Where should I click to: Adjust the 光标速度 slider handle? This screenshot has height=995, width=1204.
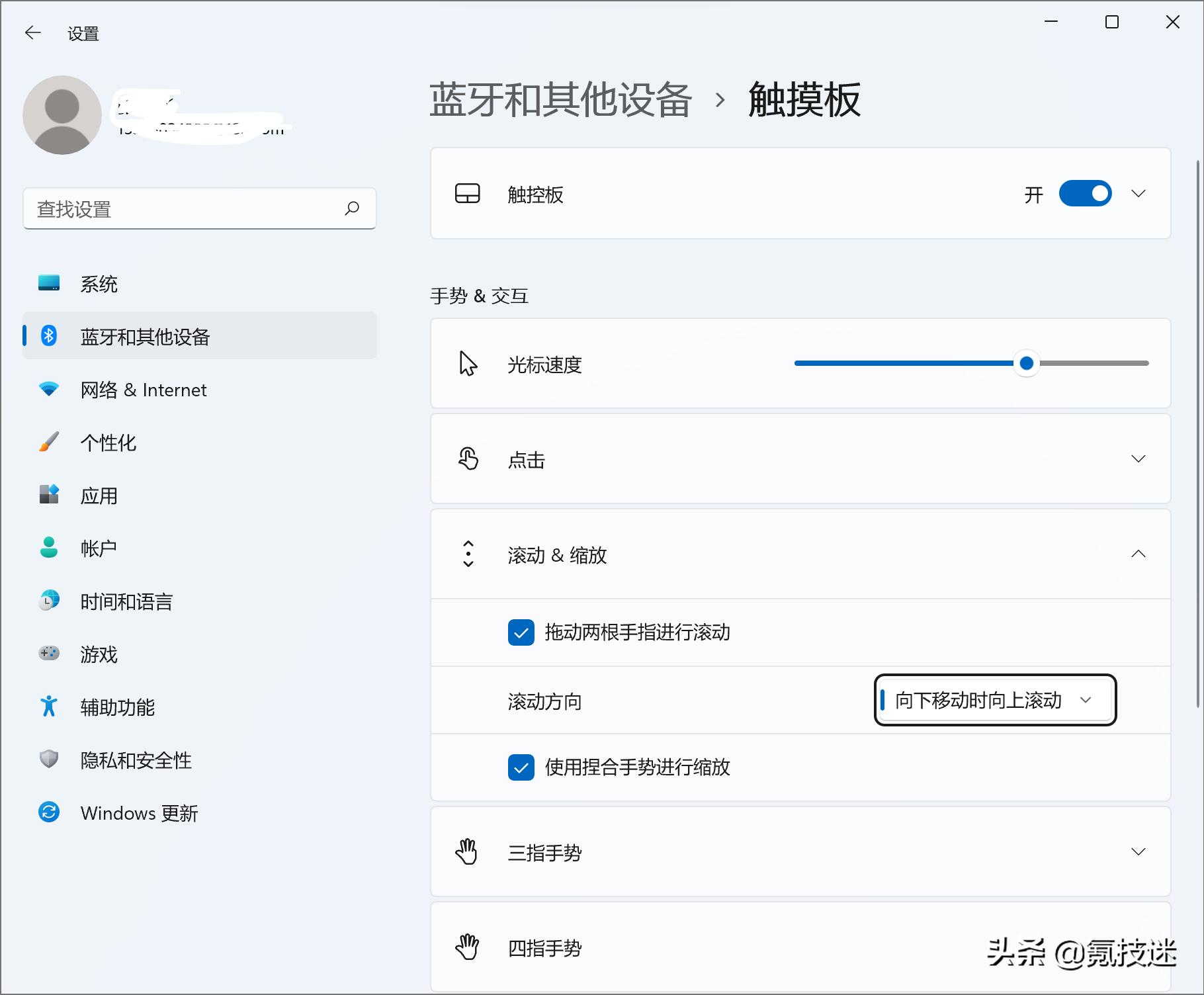pos(1026,363)
